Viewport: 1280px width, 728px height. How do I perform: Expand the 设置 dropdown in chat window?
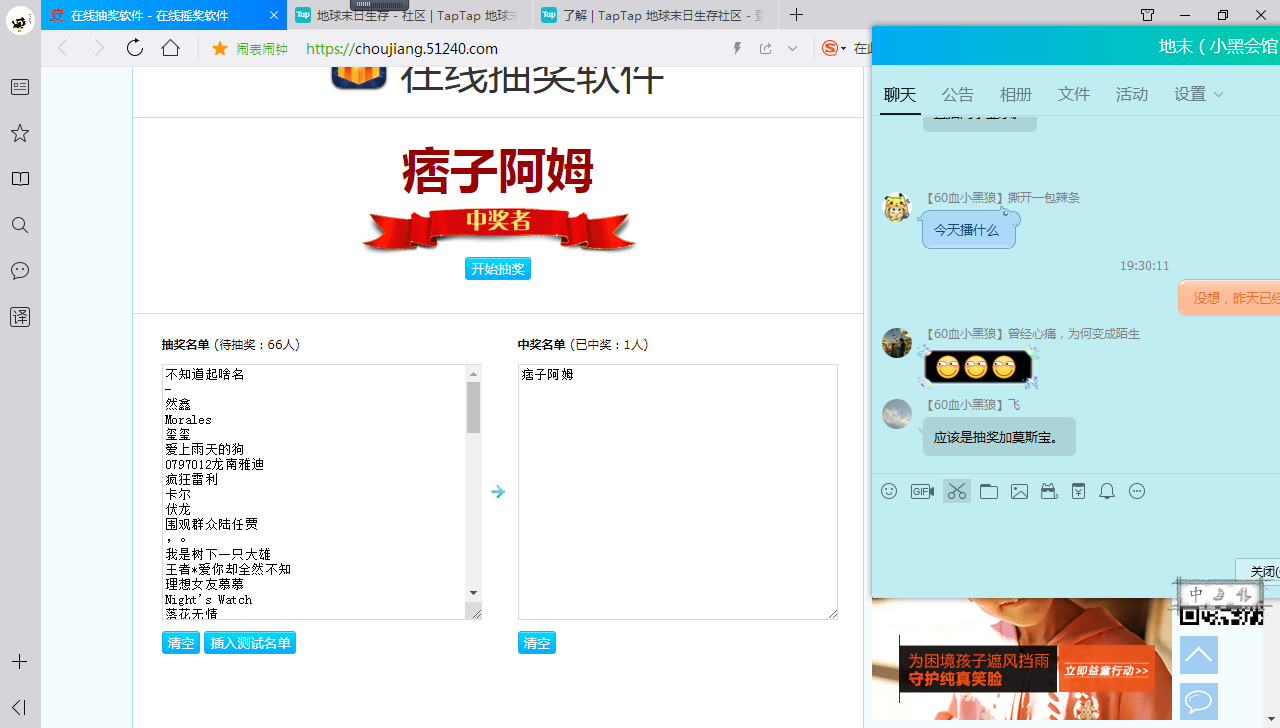(x=1199, y=94)
